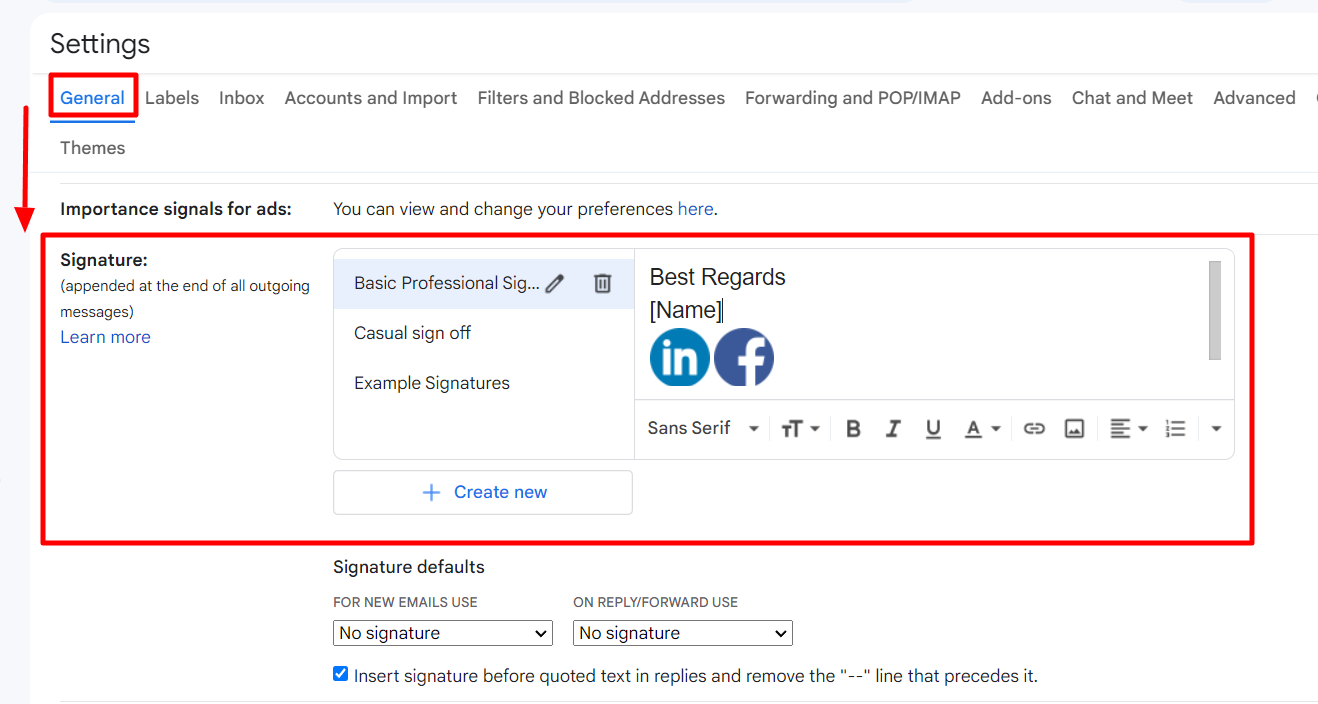This screenshot has width=1318, height=704.
Task: Click the Settings page title
Action: [100, 44]
